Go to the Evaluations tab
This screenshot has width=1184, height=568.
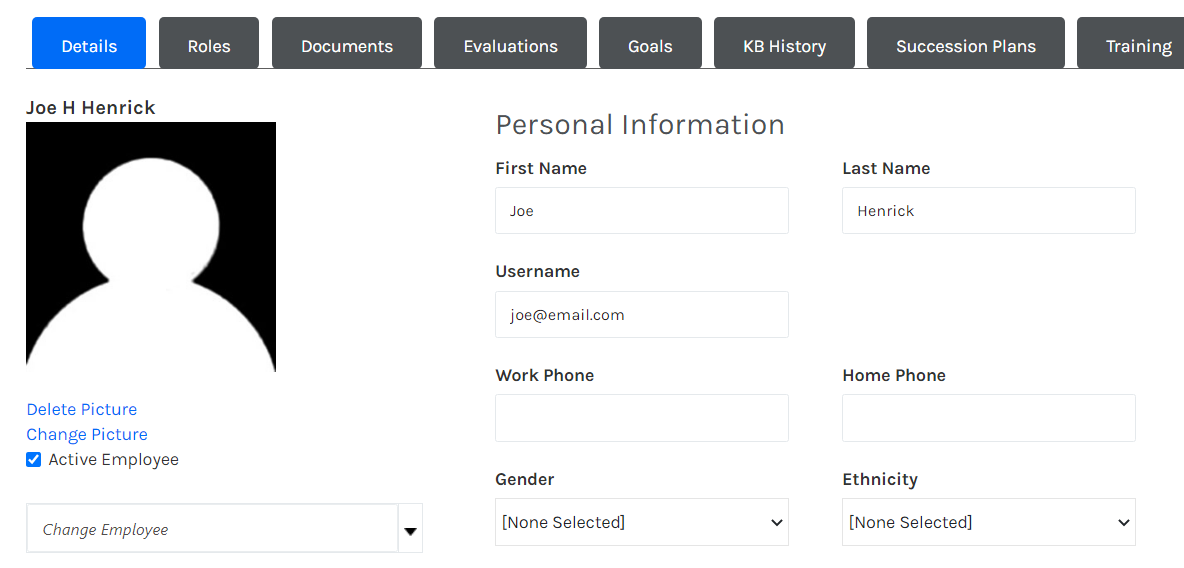coord(510,43)
